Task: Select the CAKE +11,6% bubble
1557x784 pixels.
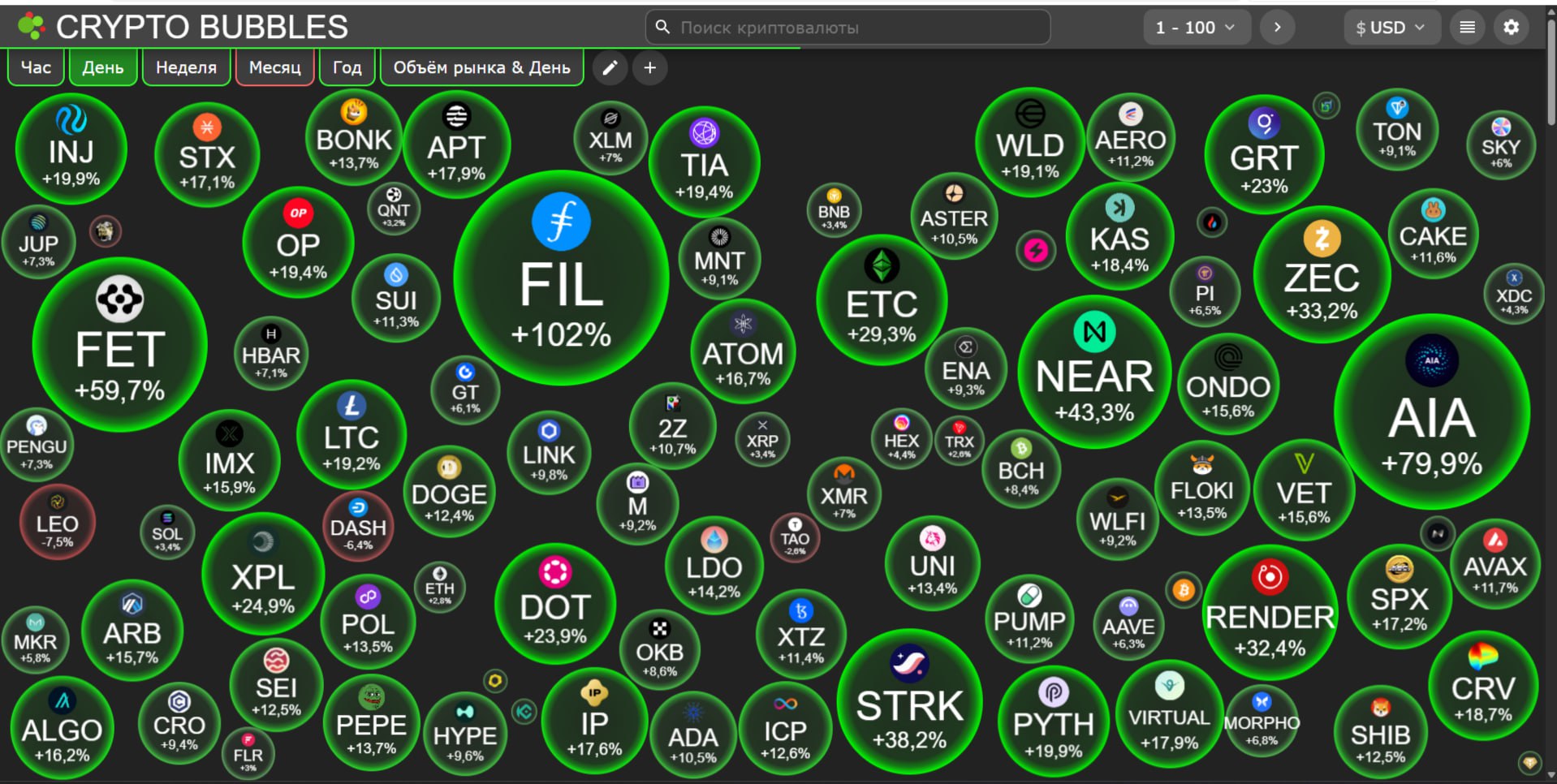Action: tap(1433, 232)
